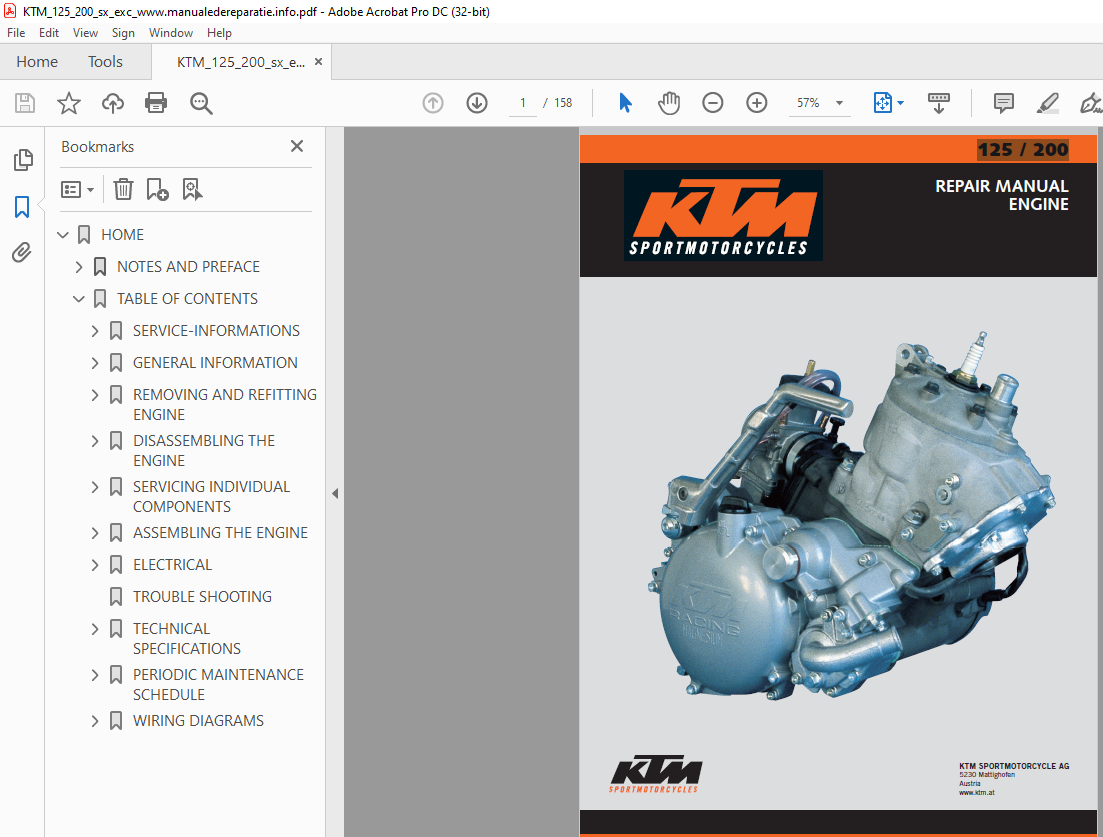Image resolution: width=1103 pixels, height=837 pixels.
Task: Open bookmarks options dropdown
Action: 77,189
